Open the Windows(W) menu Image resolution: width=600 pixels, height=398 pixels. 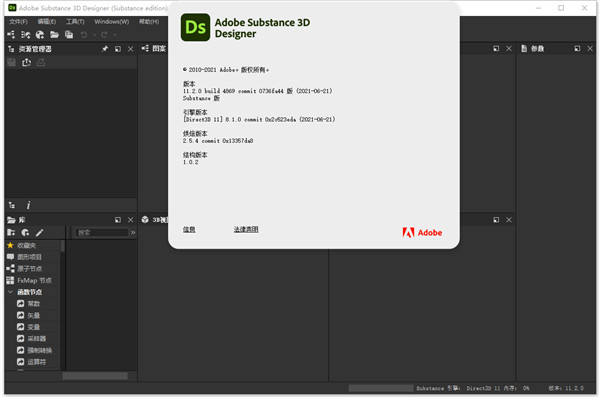click(111, 21)
